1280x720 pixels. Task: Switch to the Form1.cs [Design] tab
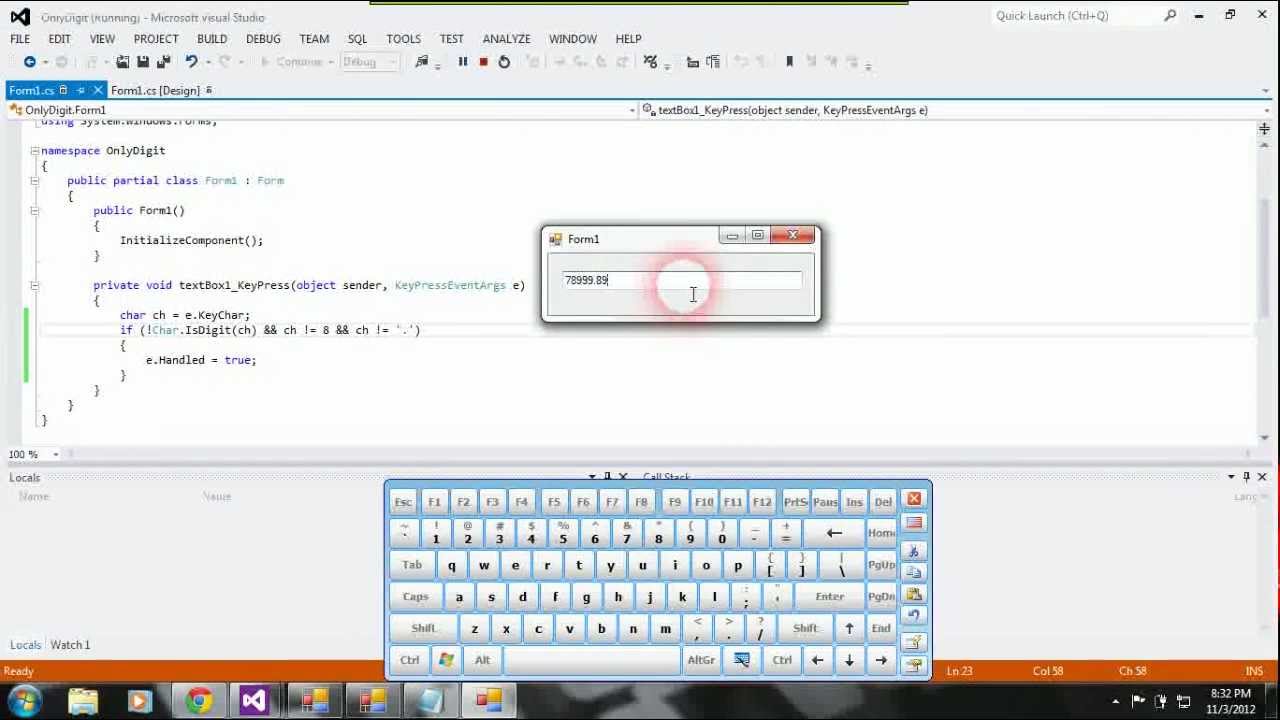tap(155, 90)
